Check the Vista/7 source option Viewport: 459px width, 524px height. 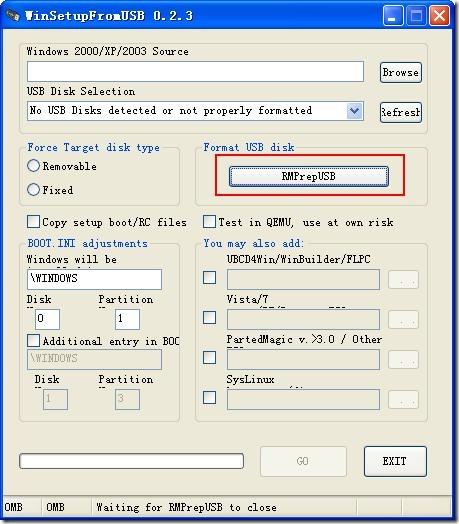click(210, 317)
